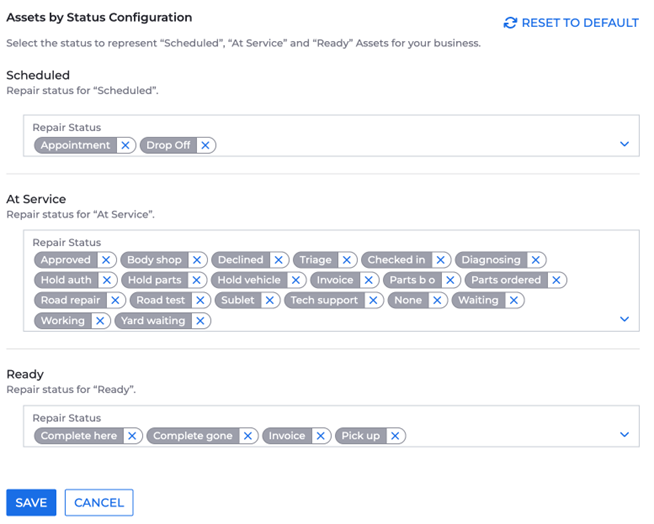This screenshot has width=654, height=524.
Task: Remove the Drop Off status chip
Action: coord(205,145)
